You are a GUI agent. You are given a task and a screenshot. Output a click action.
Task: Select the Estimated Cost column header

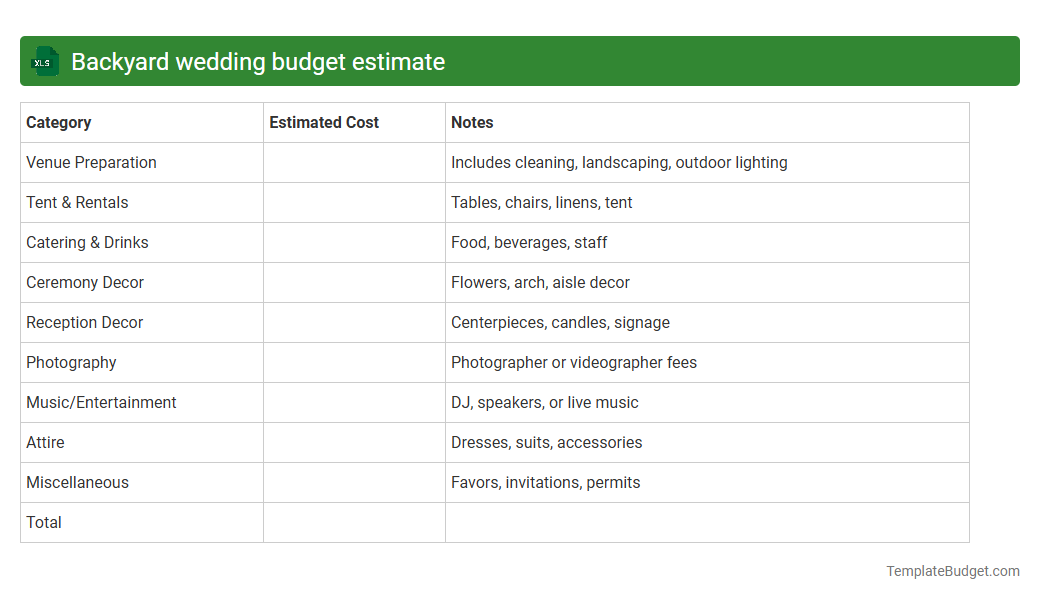pos(323,122)
